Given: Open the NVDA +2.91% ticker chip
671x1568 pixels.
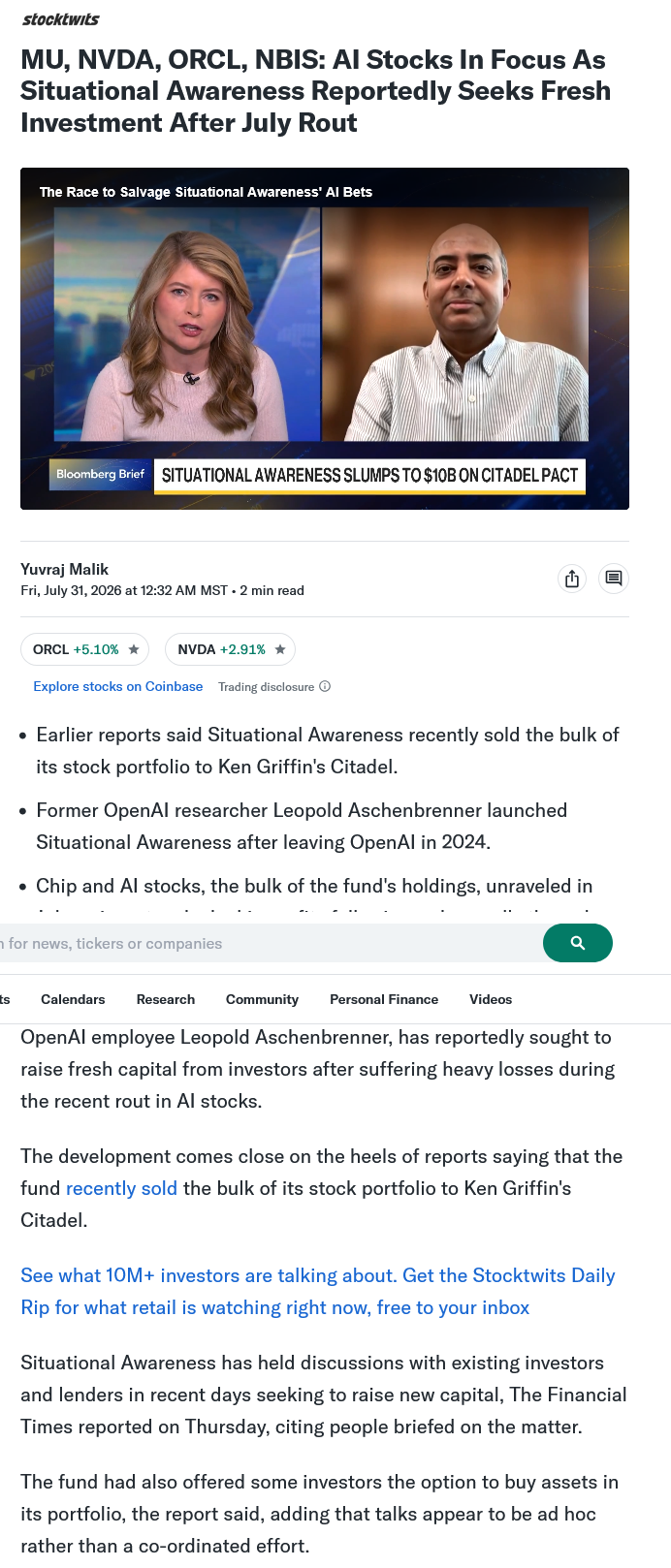Looking at the screenshot, I should point(230,649).
